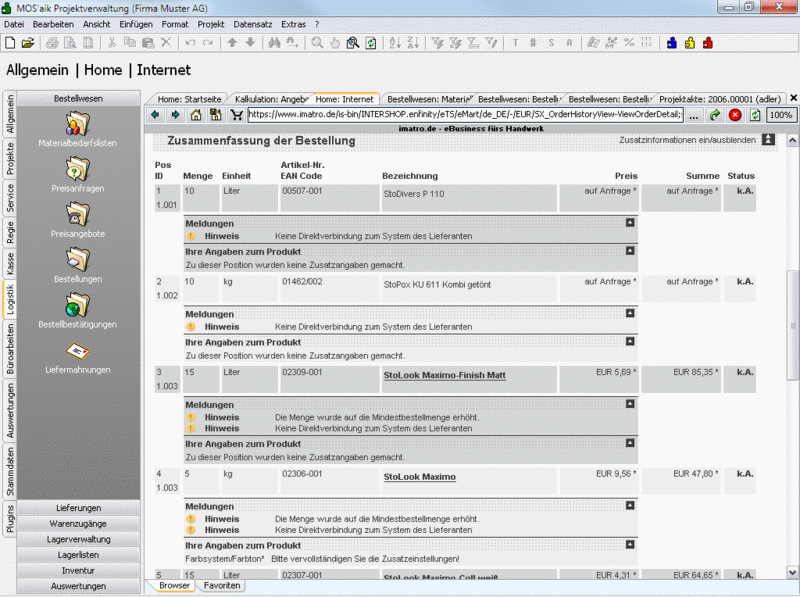Image resolution: width=800 pixels, height=597 pixels.
Task: Click the 100% zoom button
Action: tap(781, 115)
